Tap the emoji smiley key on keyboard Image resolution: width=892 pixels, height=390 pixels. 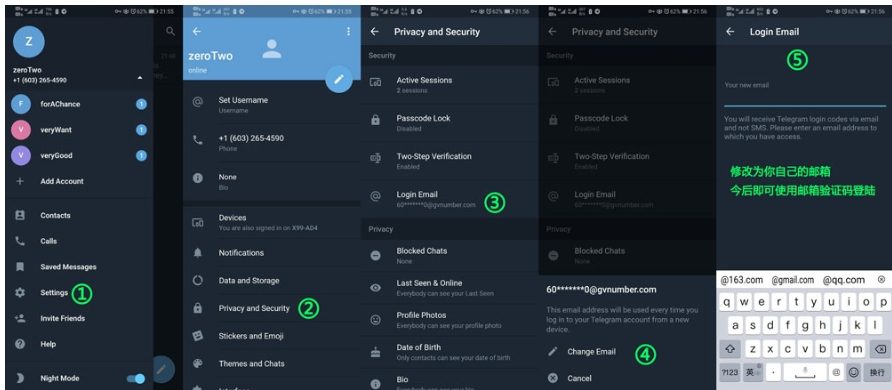click(x=853, y=372)
